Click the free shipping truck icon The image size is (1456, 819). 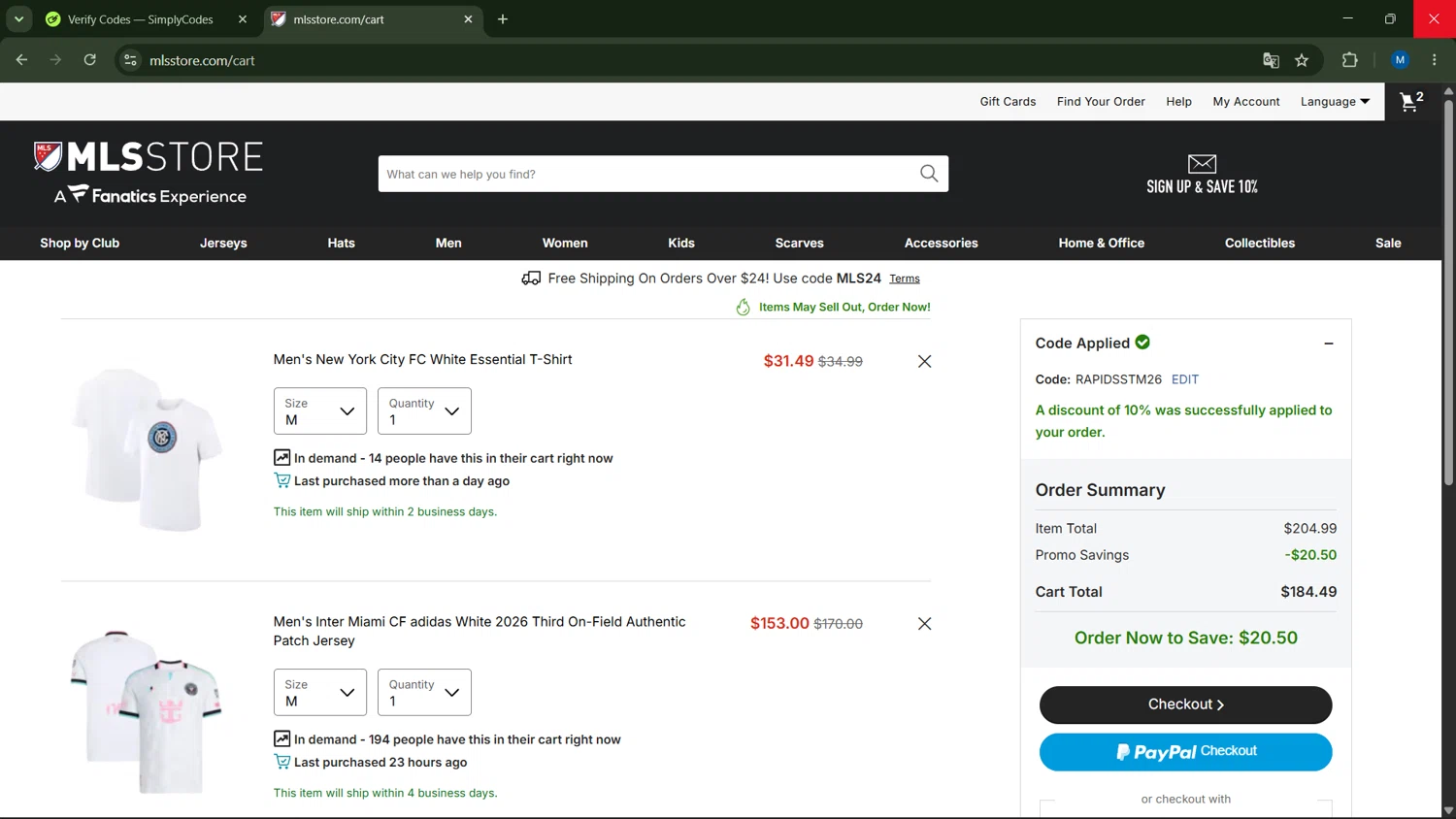pyautogui.click(x=531, y=278)
